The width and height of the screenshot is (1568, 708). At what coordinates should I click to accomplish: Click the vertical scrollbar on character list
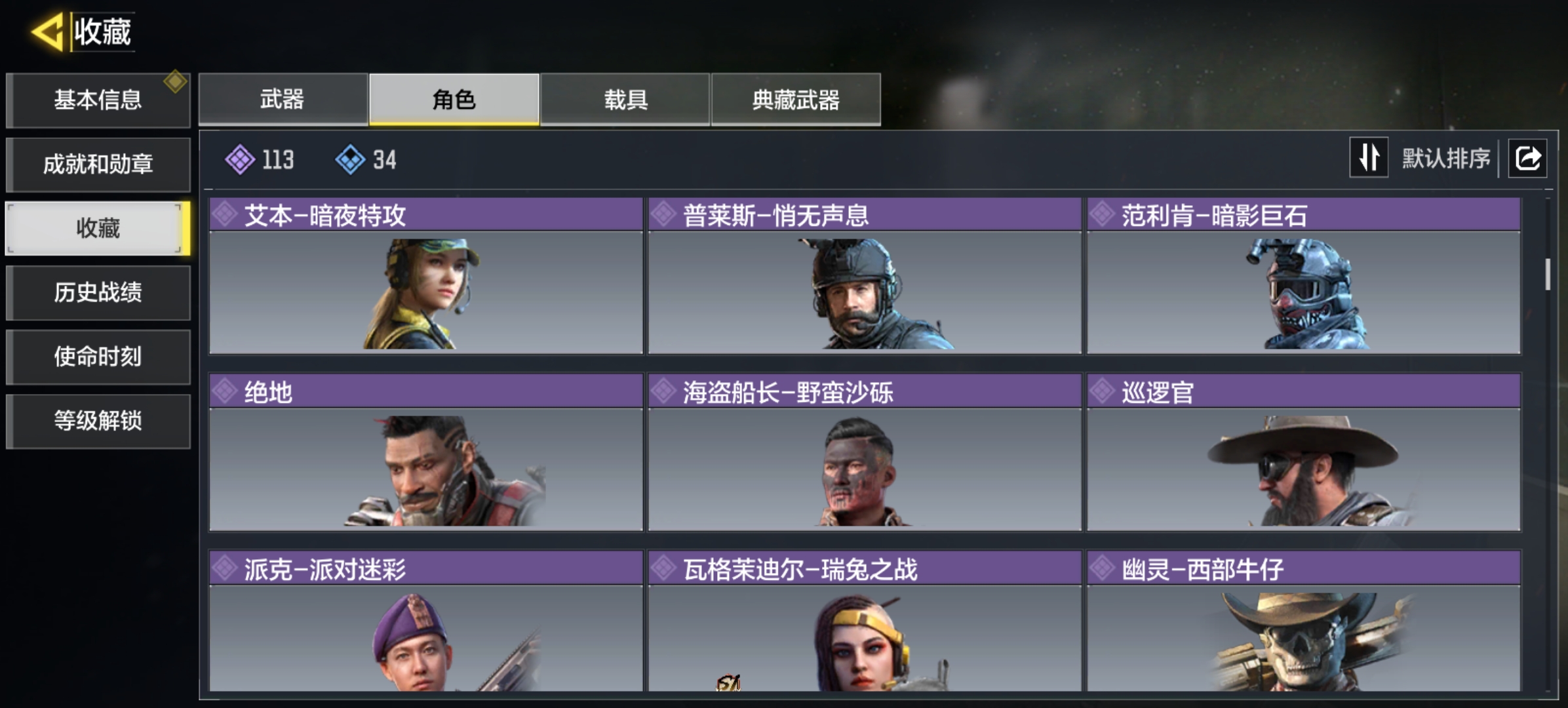click(x=1548, y=274)
